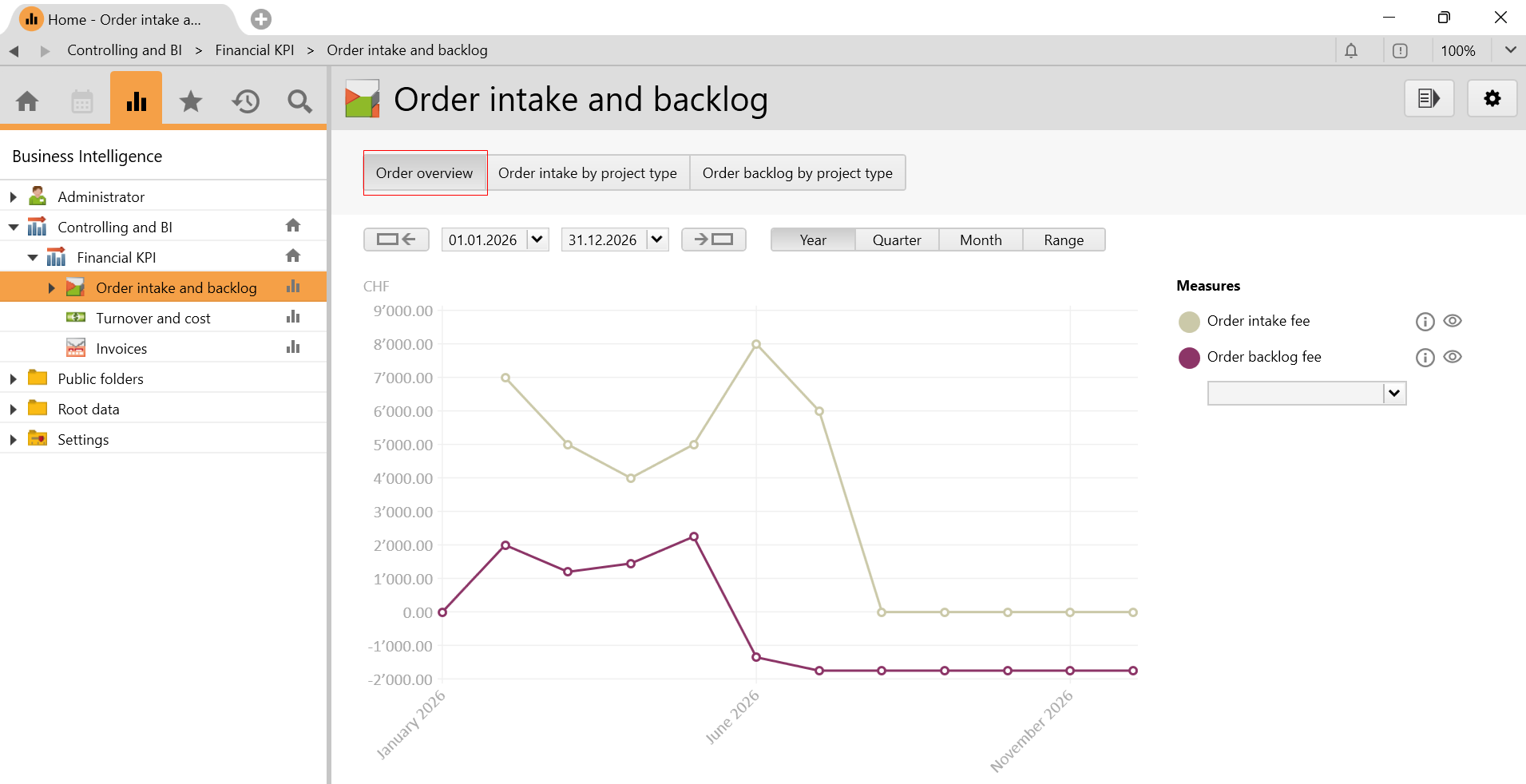The width and height of the screenshot is (1526, 784).
Task: Hide the Order intake fee measure
Action: 1453,321
